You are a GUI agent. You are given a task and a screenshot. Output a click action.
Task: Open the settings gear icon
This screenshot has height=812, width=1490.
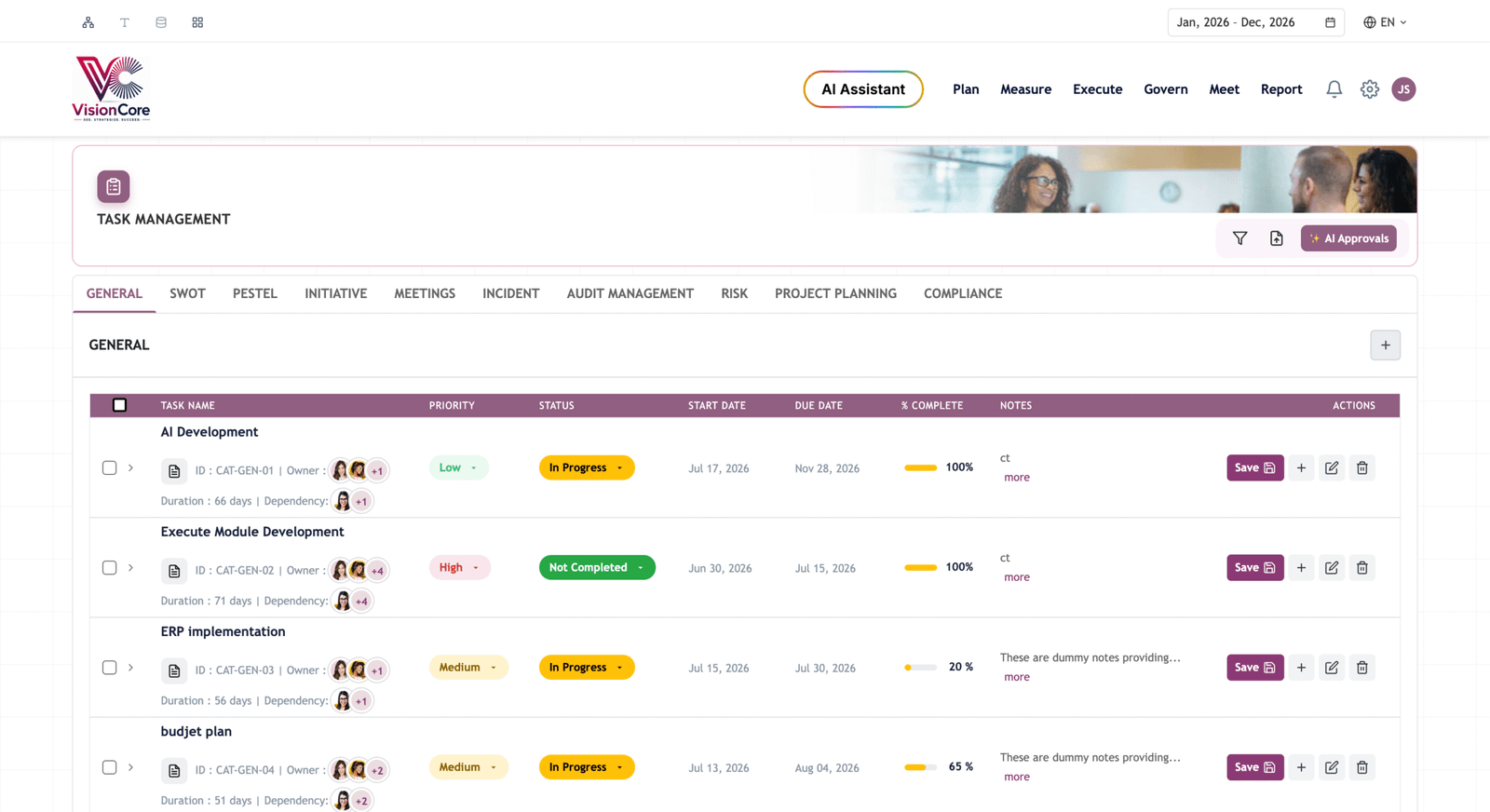point(1370,89)
